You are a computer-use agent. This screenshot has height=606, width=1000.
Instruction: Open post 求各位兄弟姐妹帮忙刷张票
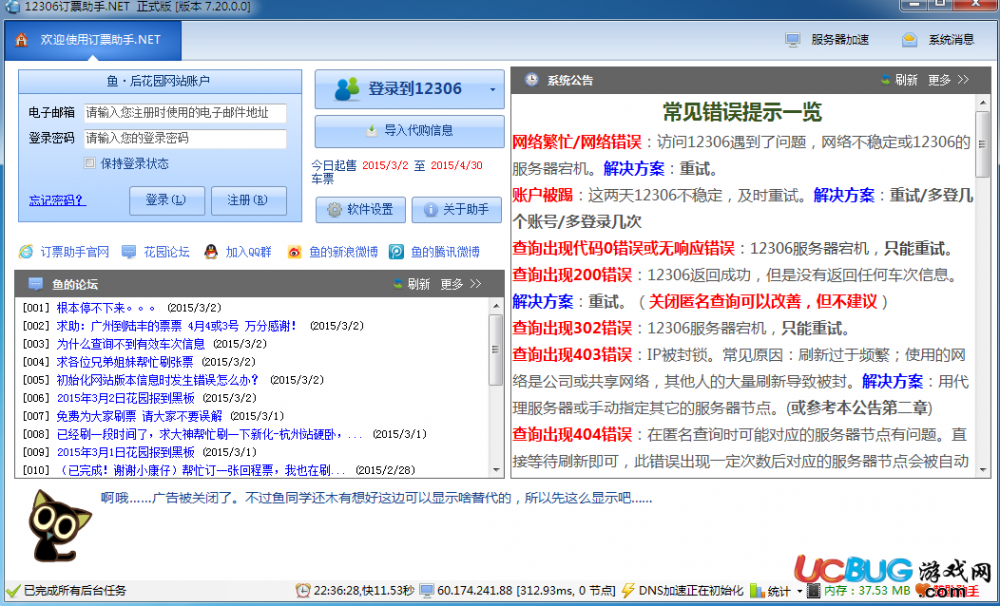click(125, 362)
